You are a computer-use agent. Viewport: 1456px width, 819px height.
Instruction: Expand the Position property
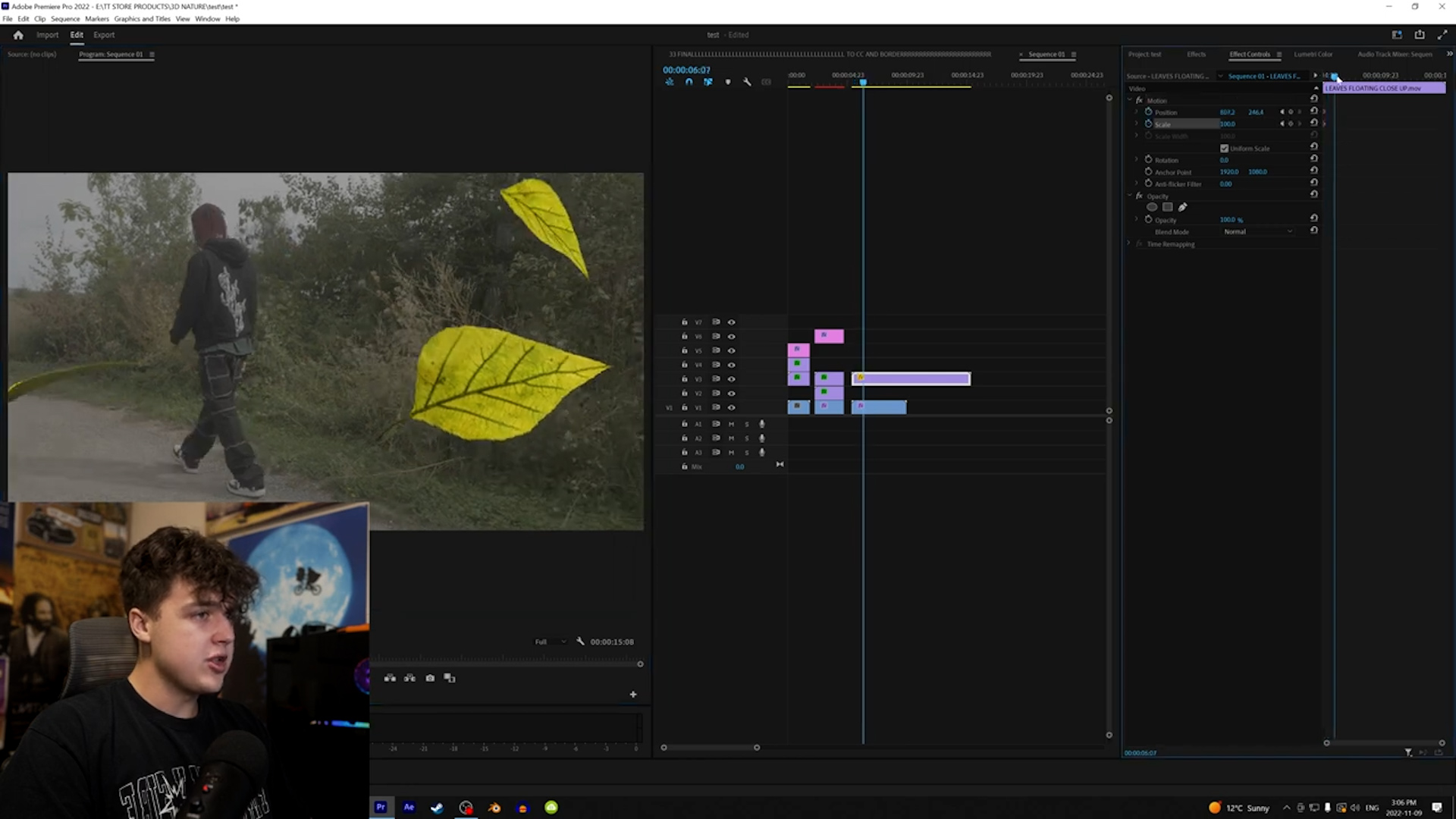(1137, 112)
